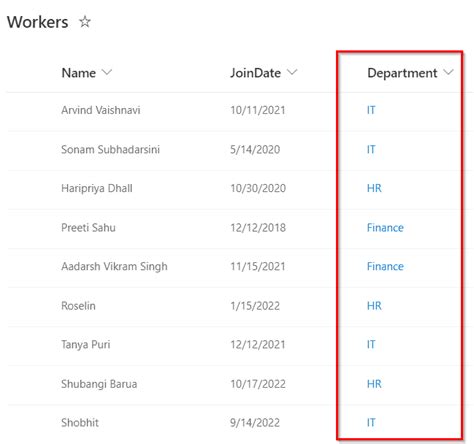Favorite the Workers list with star icon

[85, 22]
